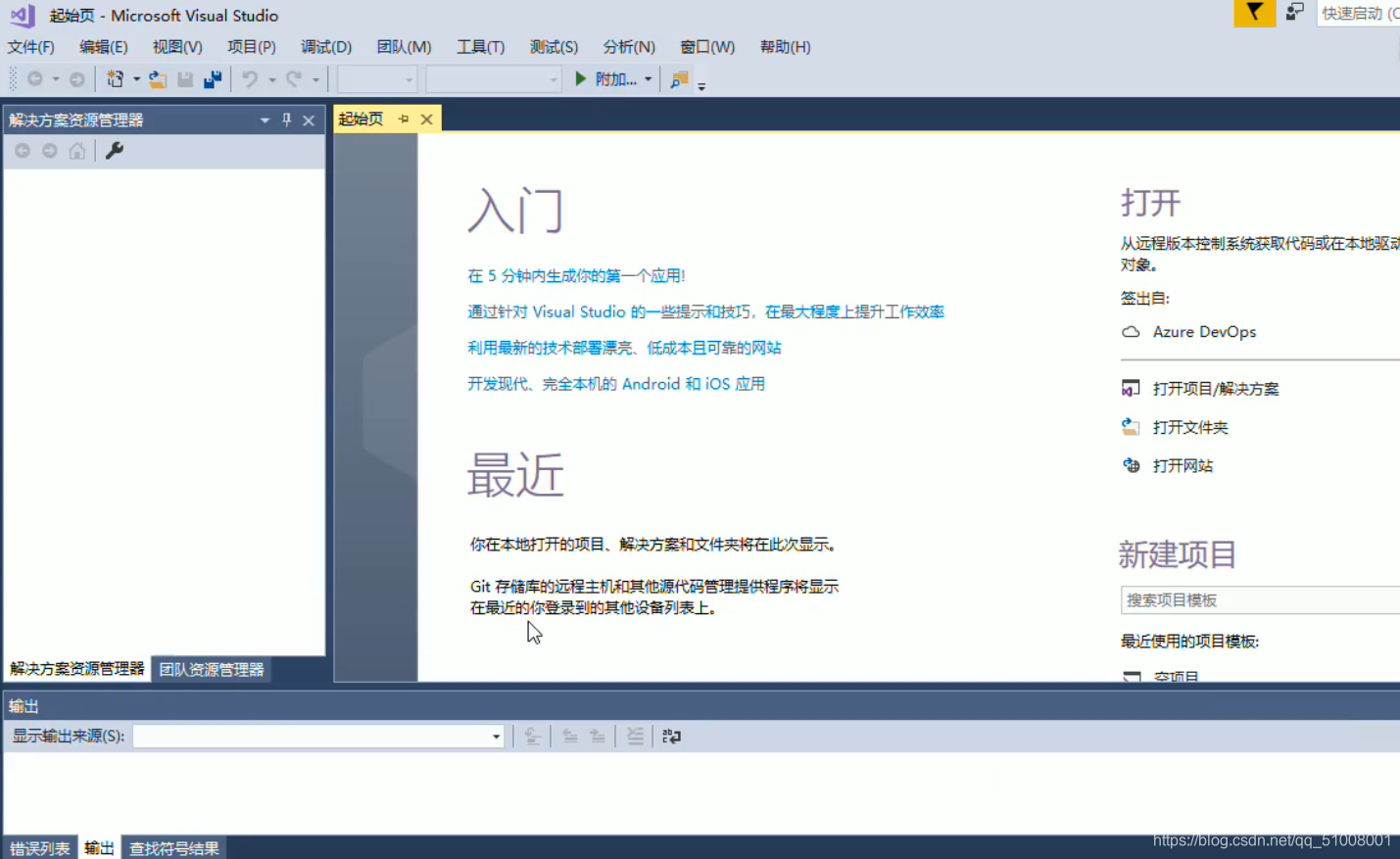Viewport: 1400px width, 859px height.
Task: Expand the Undo history dropdown arrow
Action: tap(273, 79)
